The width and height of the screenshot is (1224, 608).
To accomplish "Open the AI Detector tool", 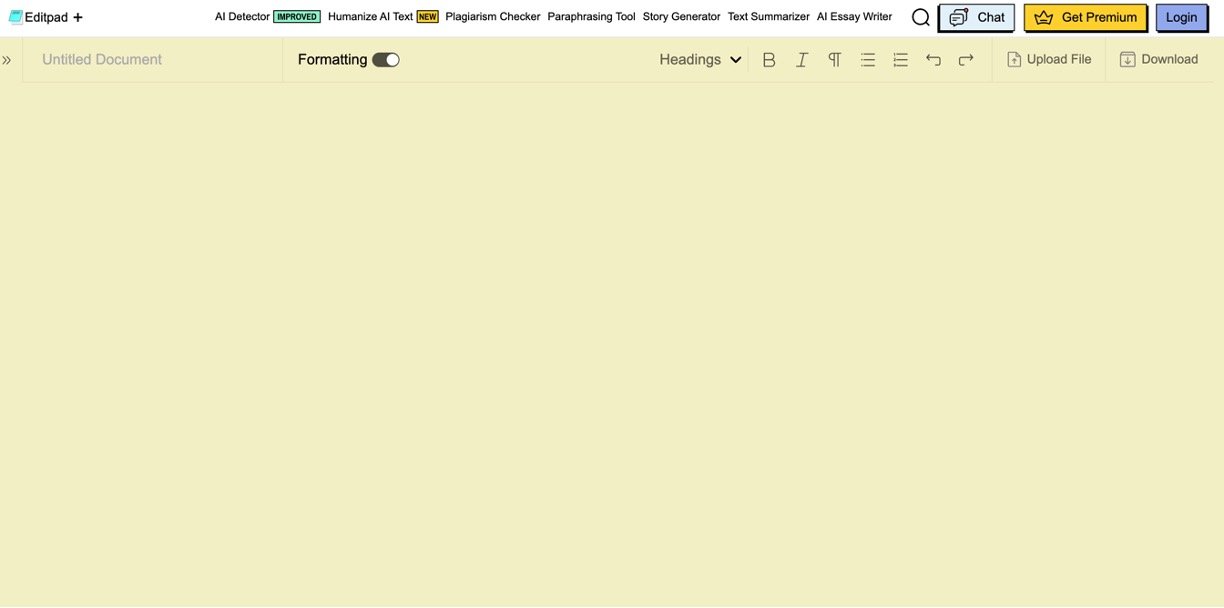I will (242, 17).
